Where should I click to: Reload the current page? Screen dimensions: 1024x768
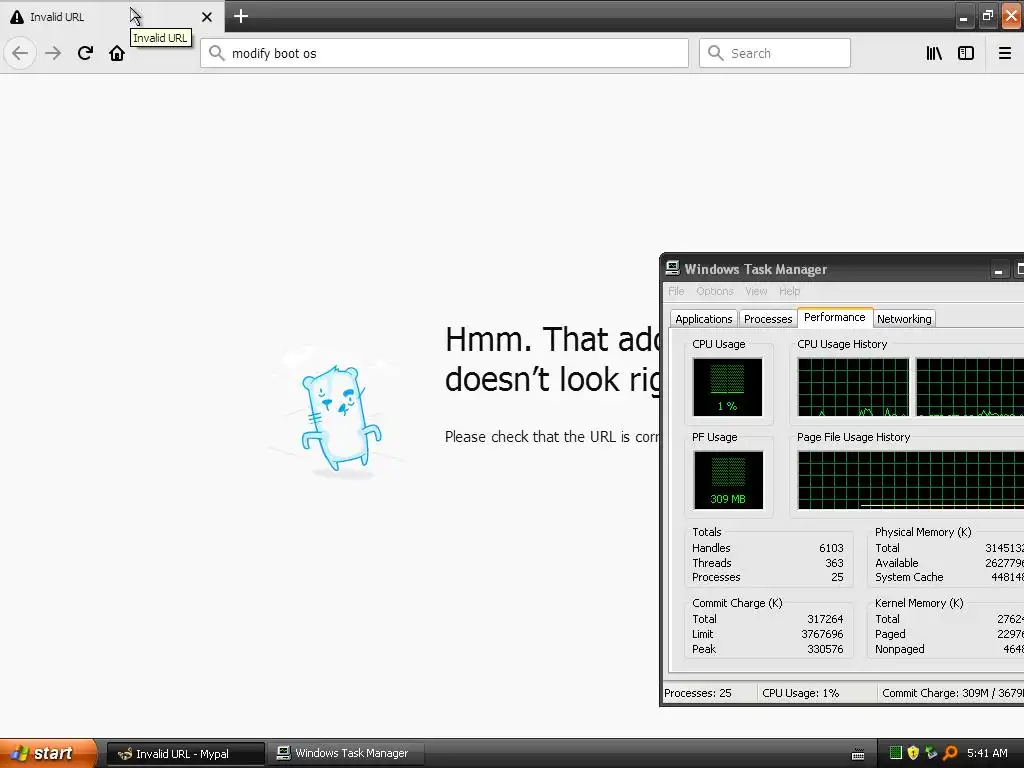(85, 53)
